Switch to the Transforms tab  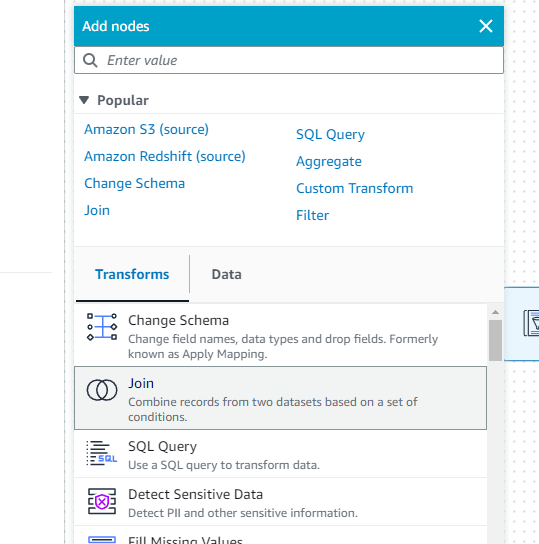(x=132, y=274)
